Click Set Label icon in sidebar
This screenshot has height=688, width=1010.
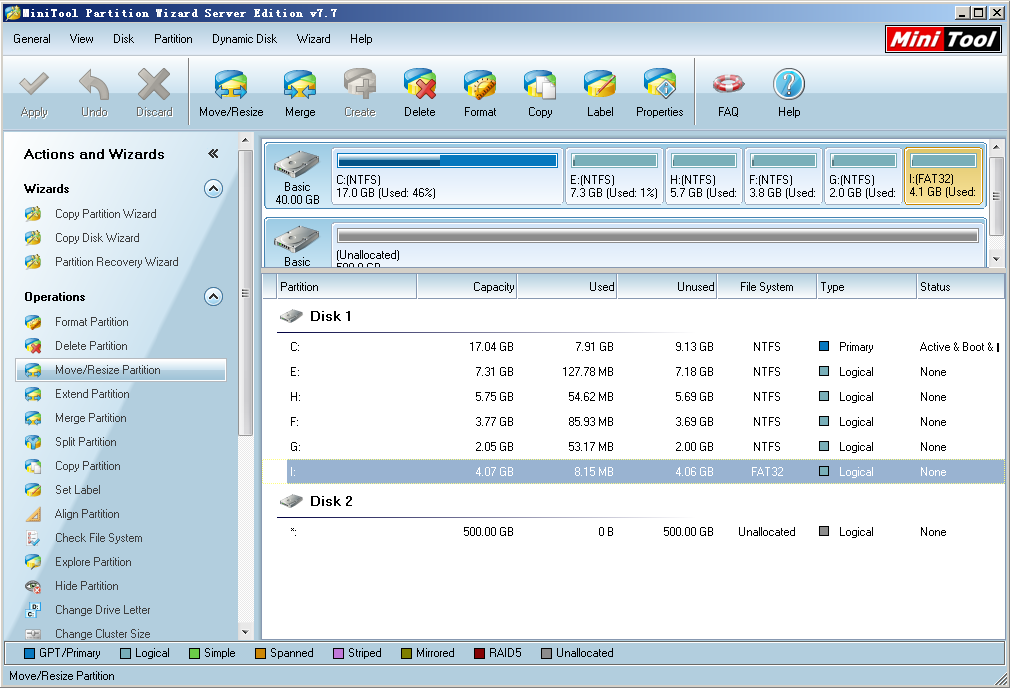pyautogui.click(x=33, y=490)
